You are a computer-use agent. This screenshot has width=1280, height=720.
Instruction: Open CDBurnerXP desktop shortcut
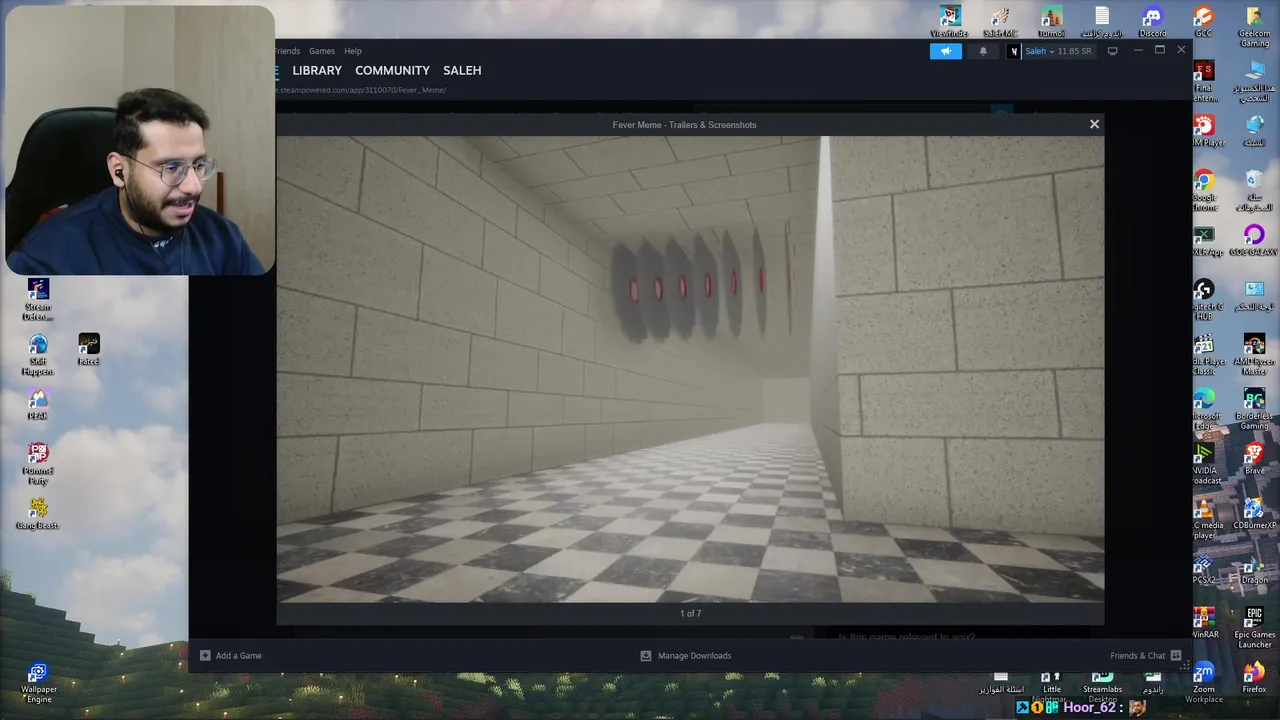click(1254, 514)
